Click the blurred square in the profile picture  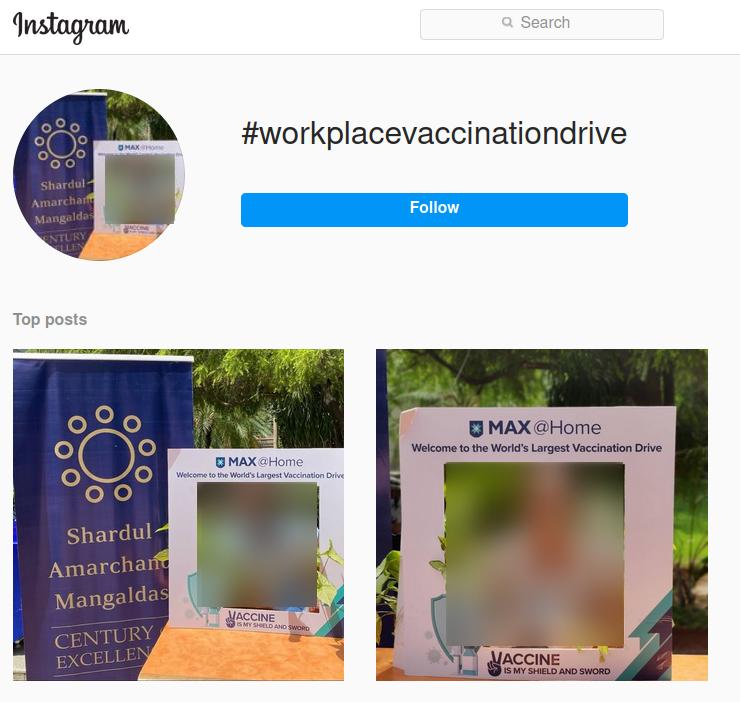pyautogui.click(x=140, y=188)
